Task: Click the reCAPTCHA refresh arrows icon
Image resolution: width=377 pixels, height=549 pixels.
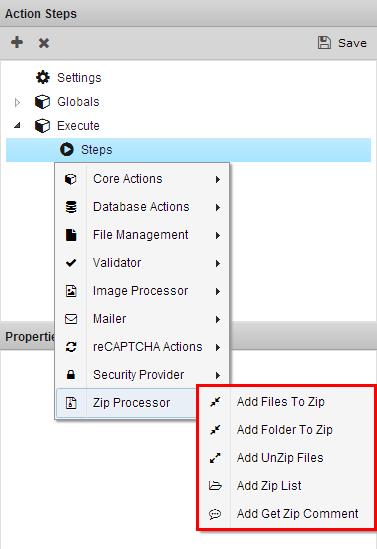Action: click(71, 347)
